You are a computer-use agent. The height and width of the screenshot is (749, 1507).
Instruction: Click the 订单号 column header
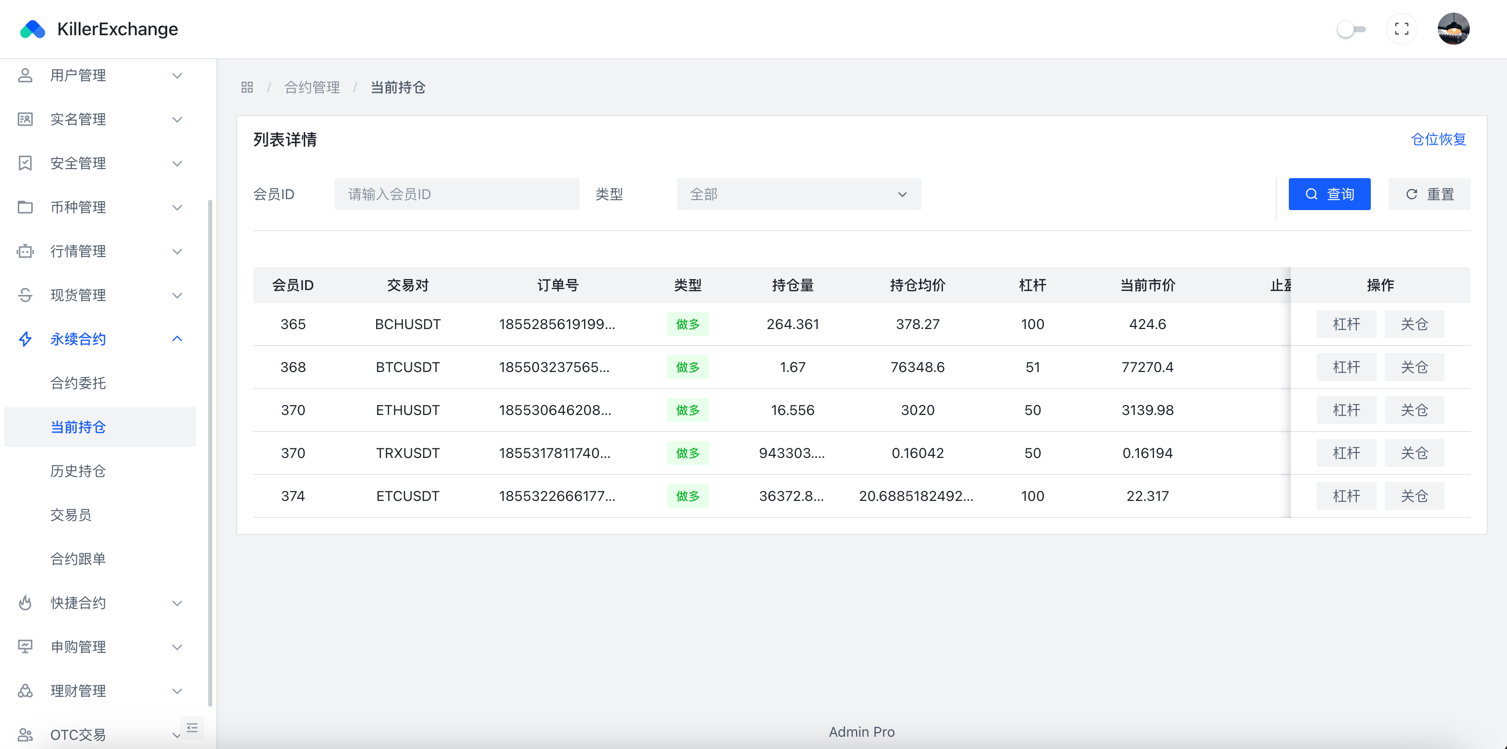pos(558,285)
